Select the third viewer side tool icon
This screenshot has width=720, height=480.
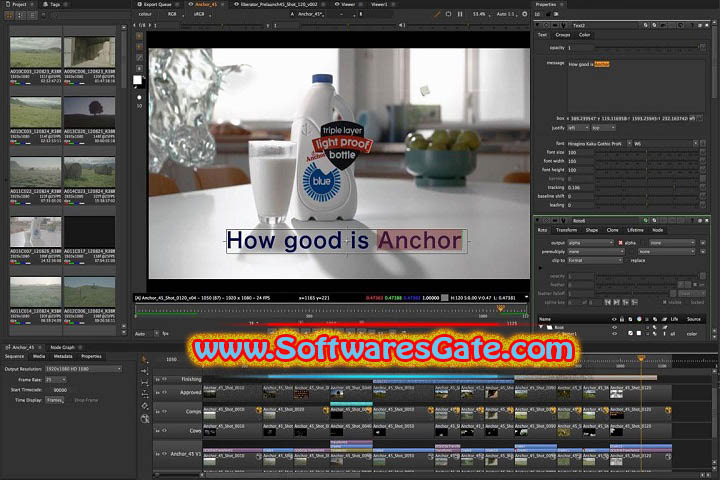tap(139, 57)
